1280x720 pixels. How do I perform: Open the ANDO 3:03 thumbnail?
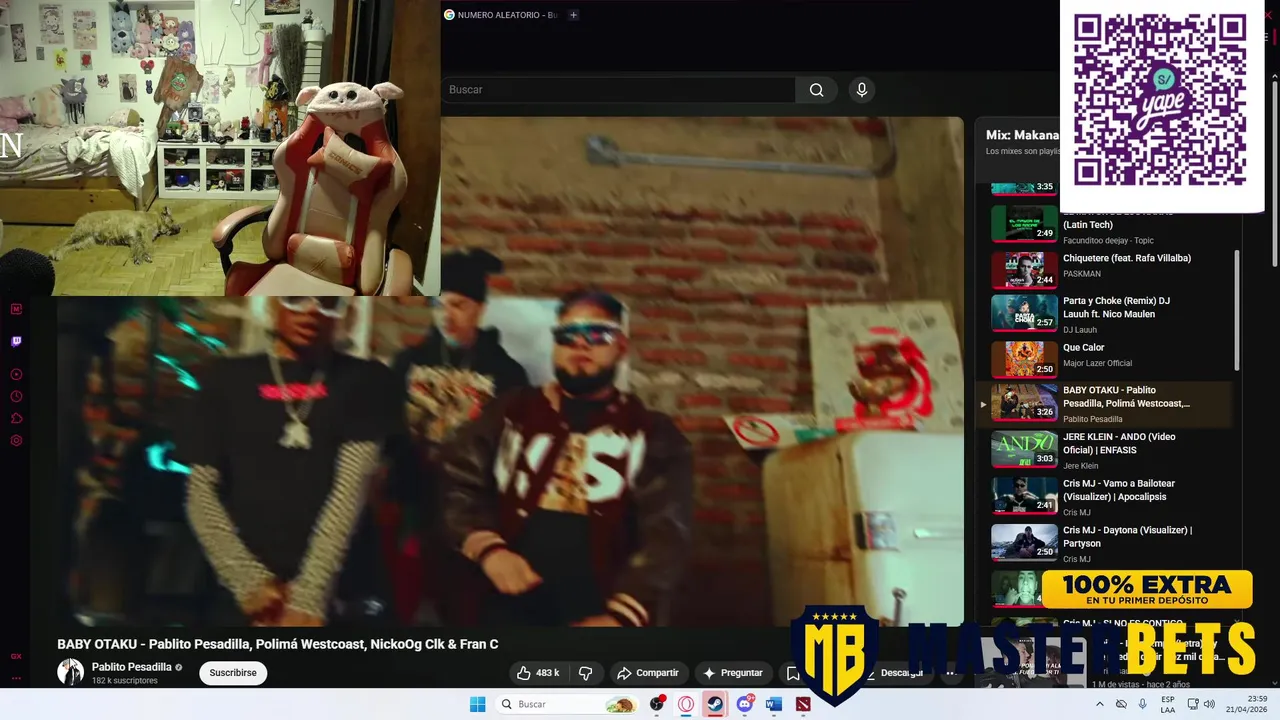[x=1024, y=450]
